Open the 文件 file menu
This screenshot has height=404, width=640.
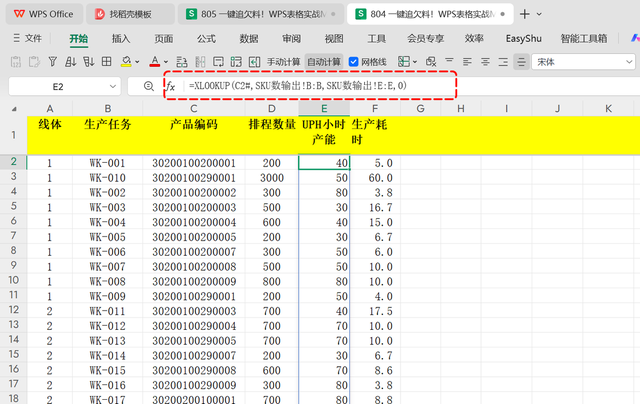[x=28, y=38]
